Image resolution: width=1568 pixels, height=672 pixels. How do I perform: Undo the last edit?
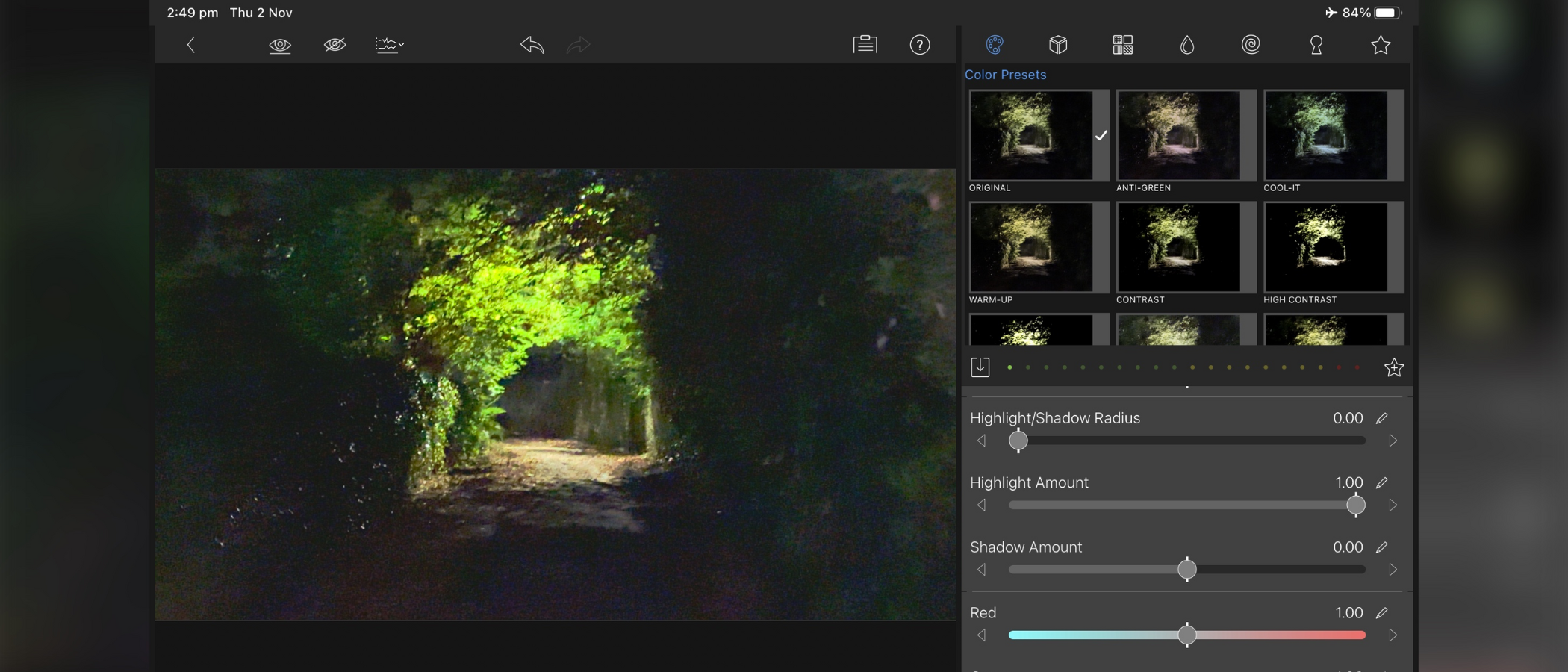(532, 45)
